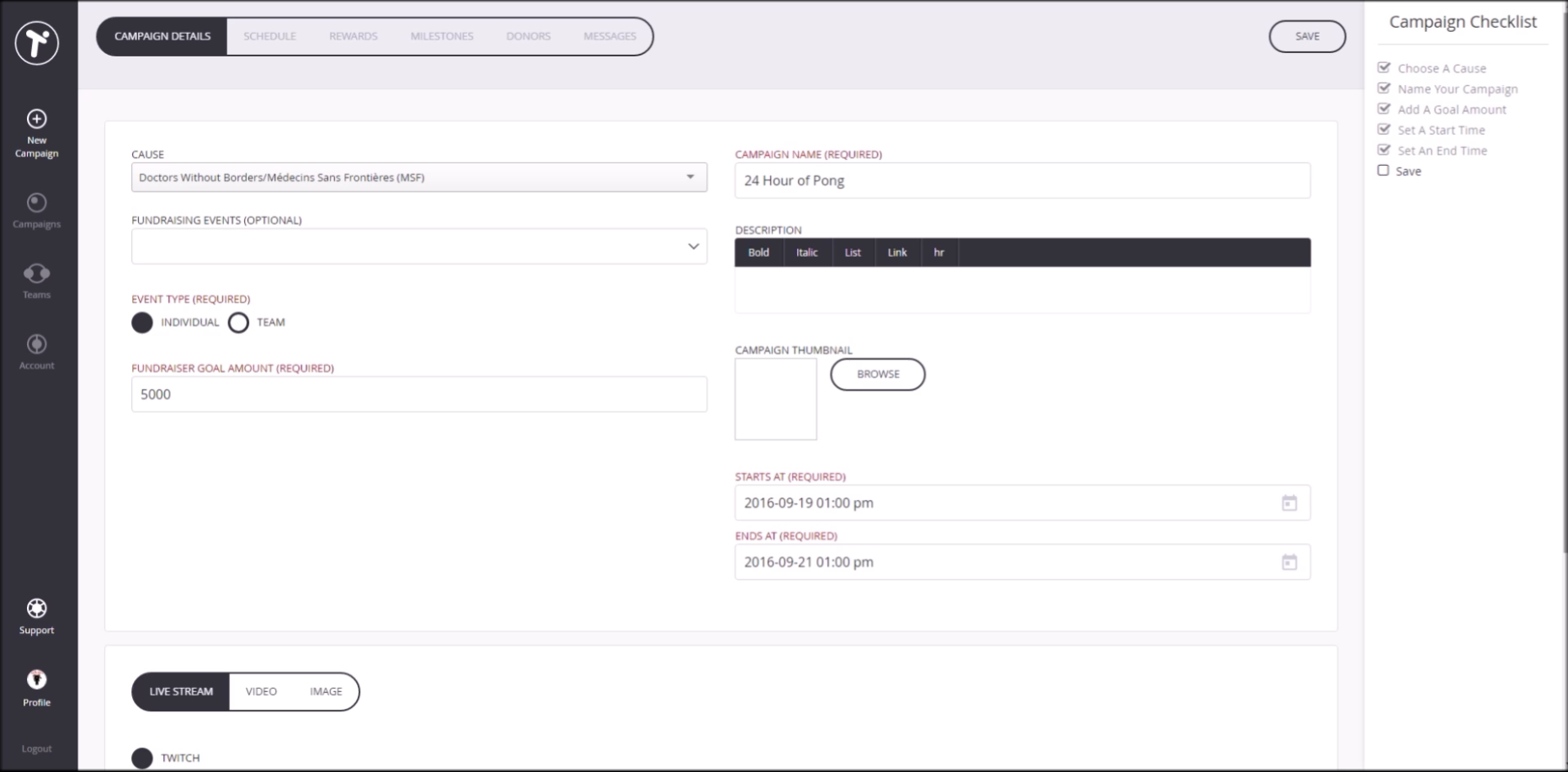Viewport: 1568px width, 772px height.
Task: Select the Image tab
Action: click(326, 691)
